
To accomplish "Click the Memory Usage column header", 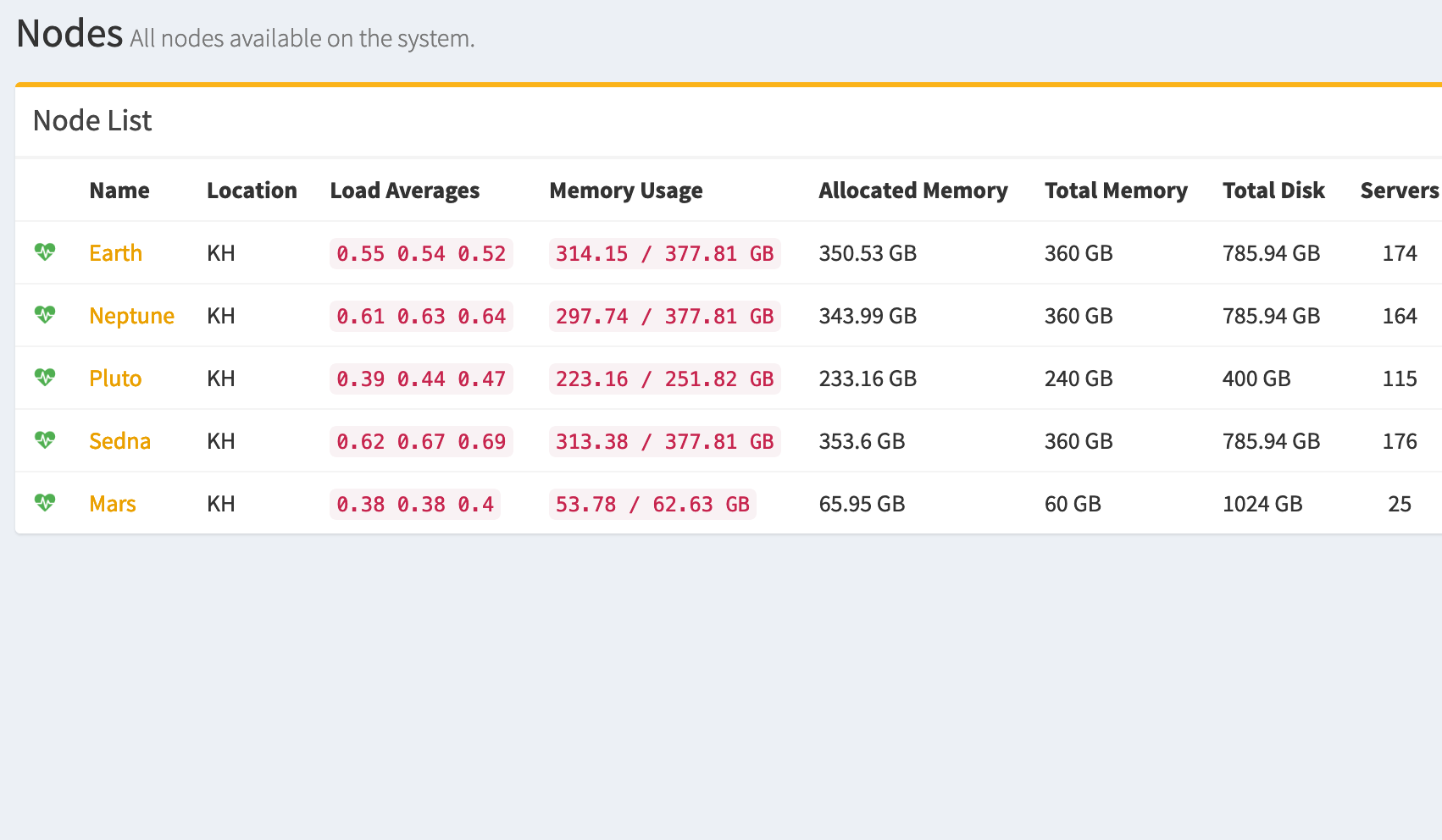I will (625, 191).
